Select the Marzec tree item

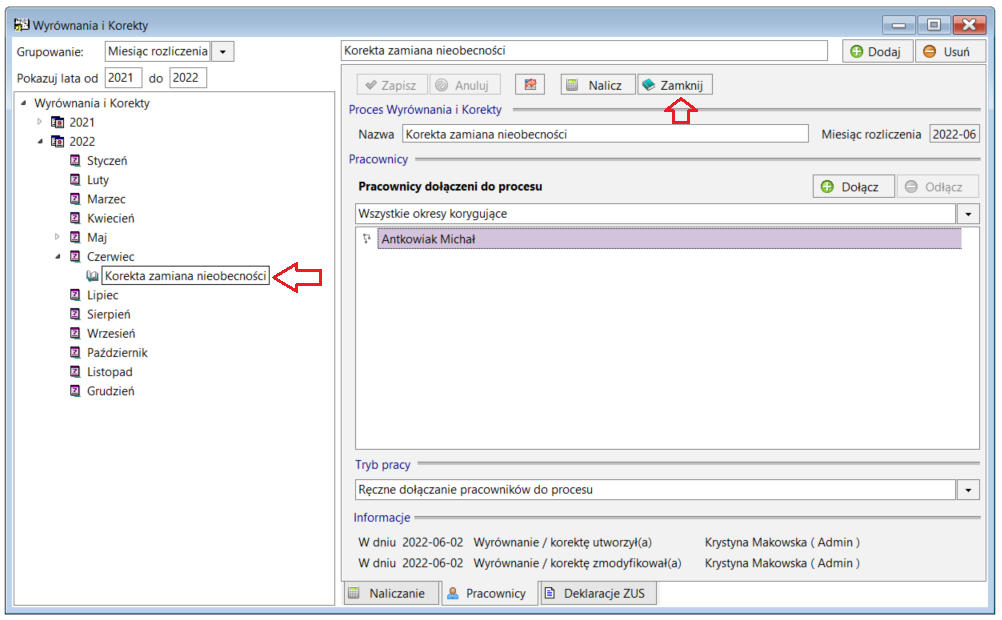pyautogui.click(x=106, y=199)
